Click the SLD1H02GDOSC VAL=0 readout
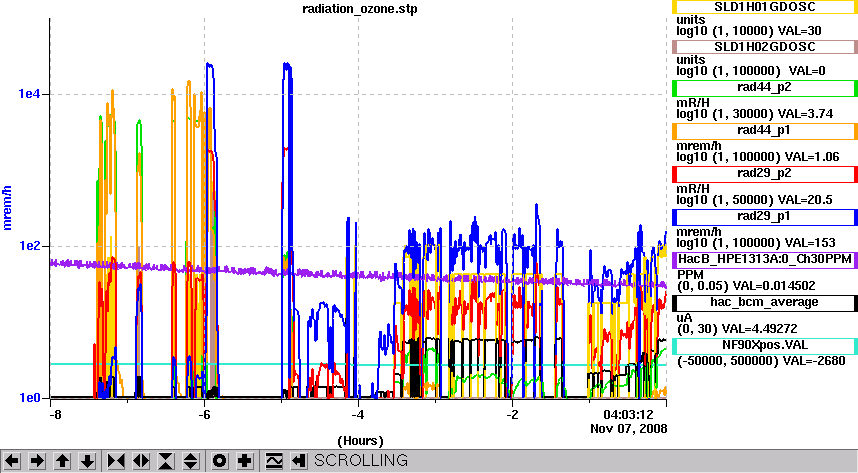Screen dimensions: 858x473 (x=807, y=71)
